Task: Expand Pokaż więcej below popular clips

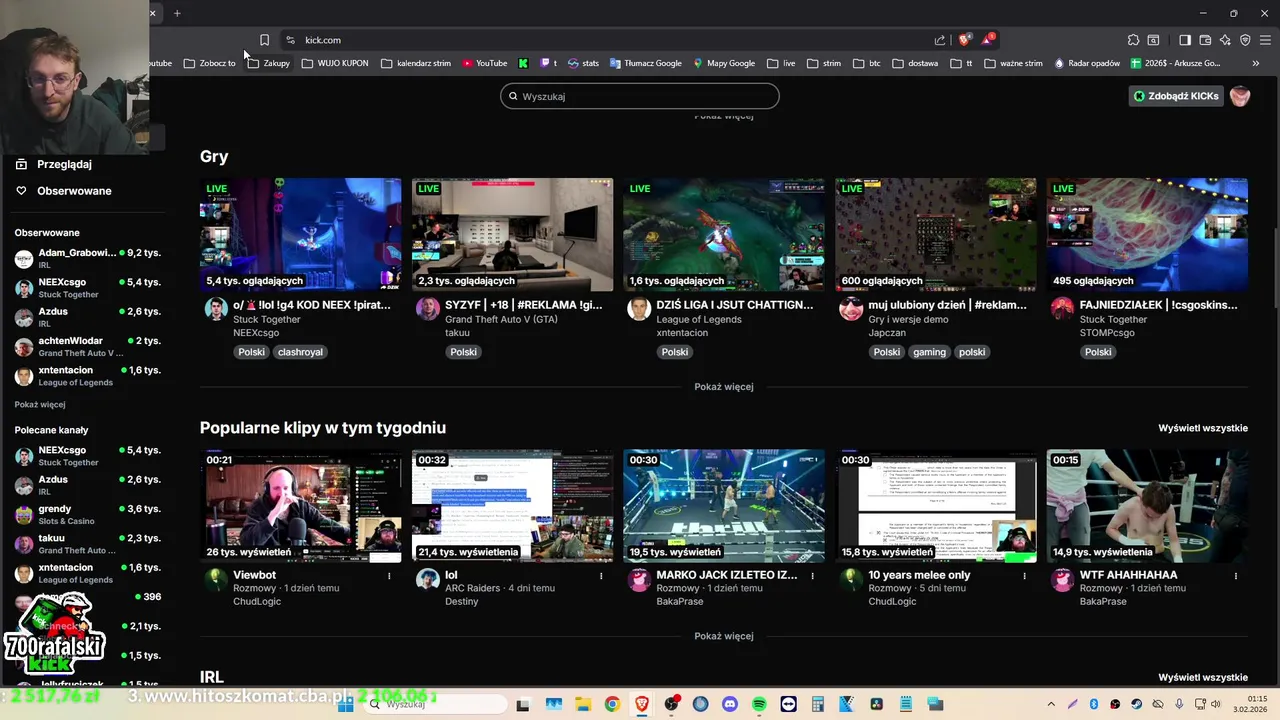Action: [x=724, y=636]
